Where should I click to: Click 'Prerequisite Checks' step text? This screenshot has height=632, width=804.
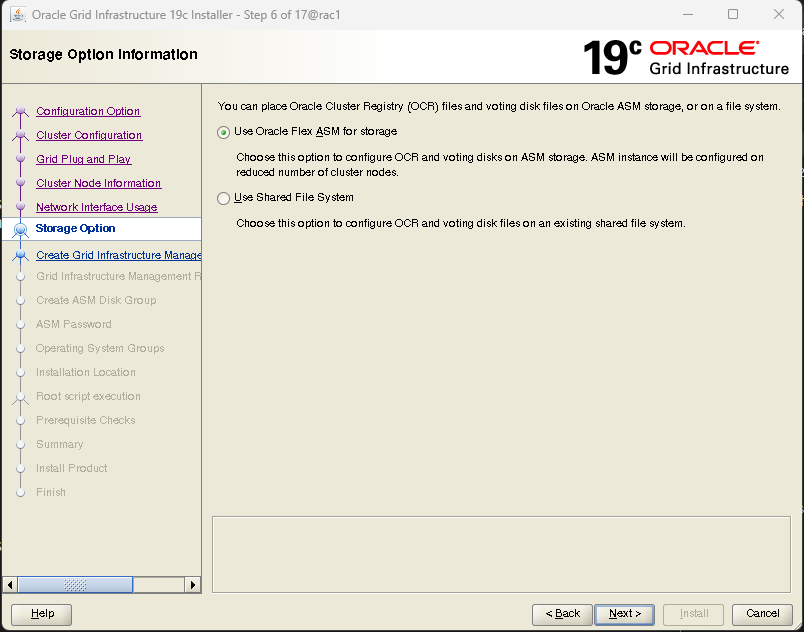(x=86, y=420)
